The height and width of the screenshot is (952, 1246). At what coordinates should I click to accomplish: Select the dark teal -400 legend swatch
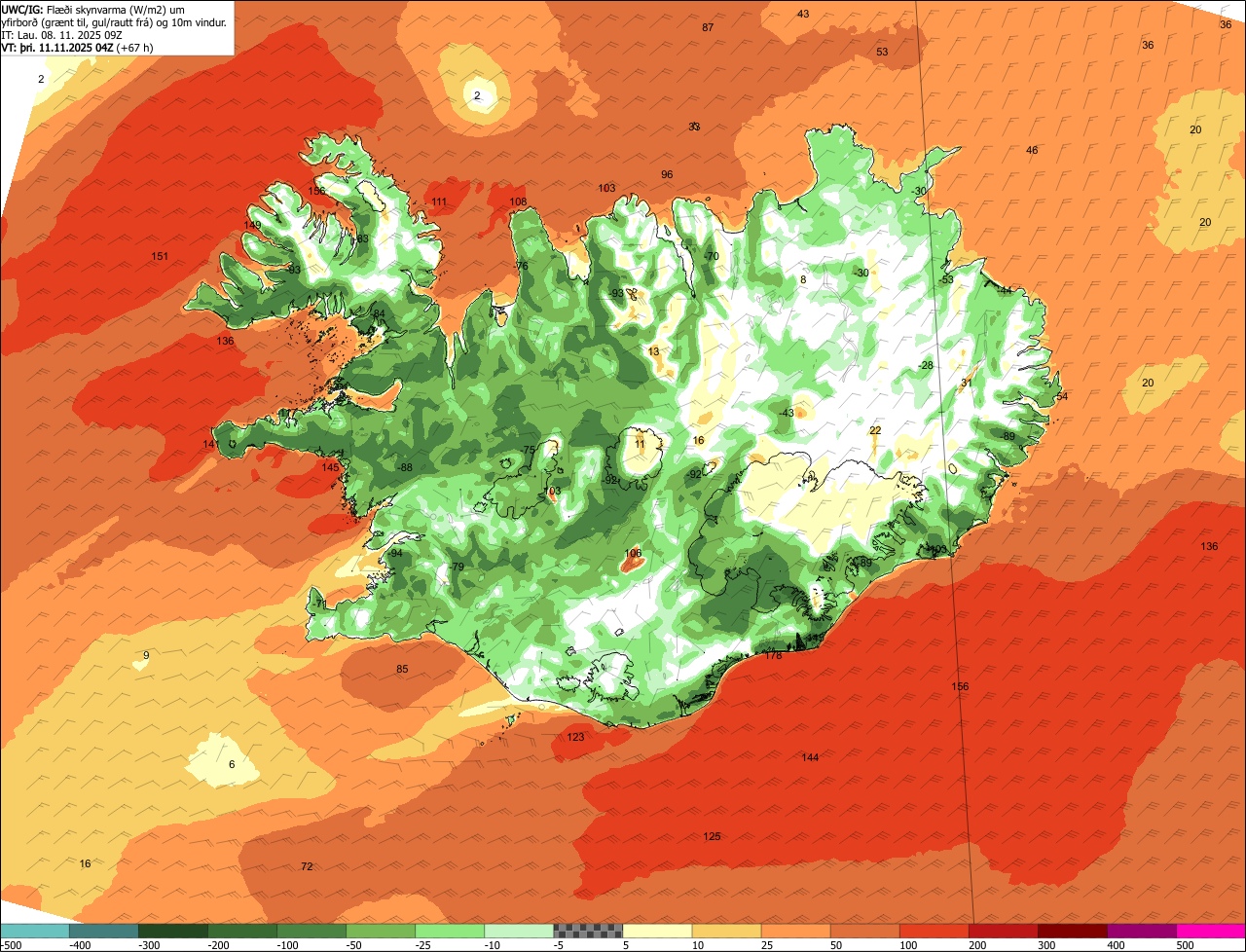click(103, 931)
